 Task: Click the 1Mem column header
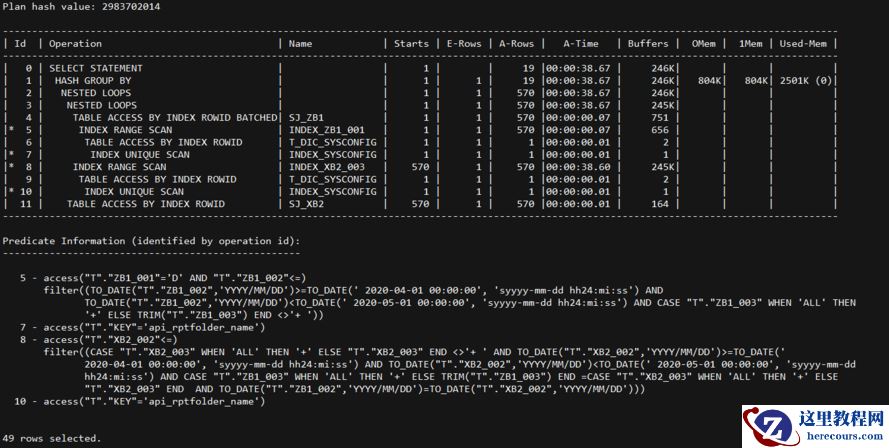coord(751,44)
